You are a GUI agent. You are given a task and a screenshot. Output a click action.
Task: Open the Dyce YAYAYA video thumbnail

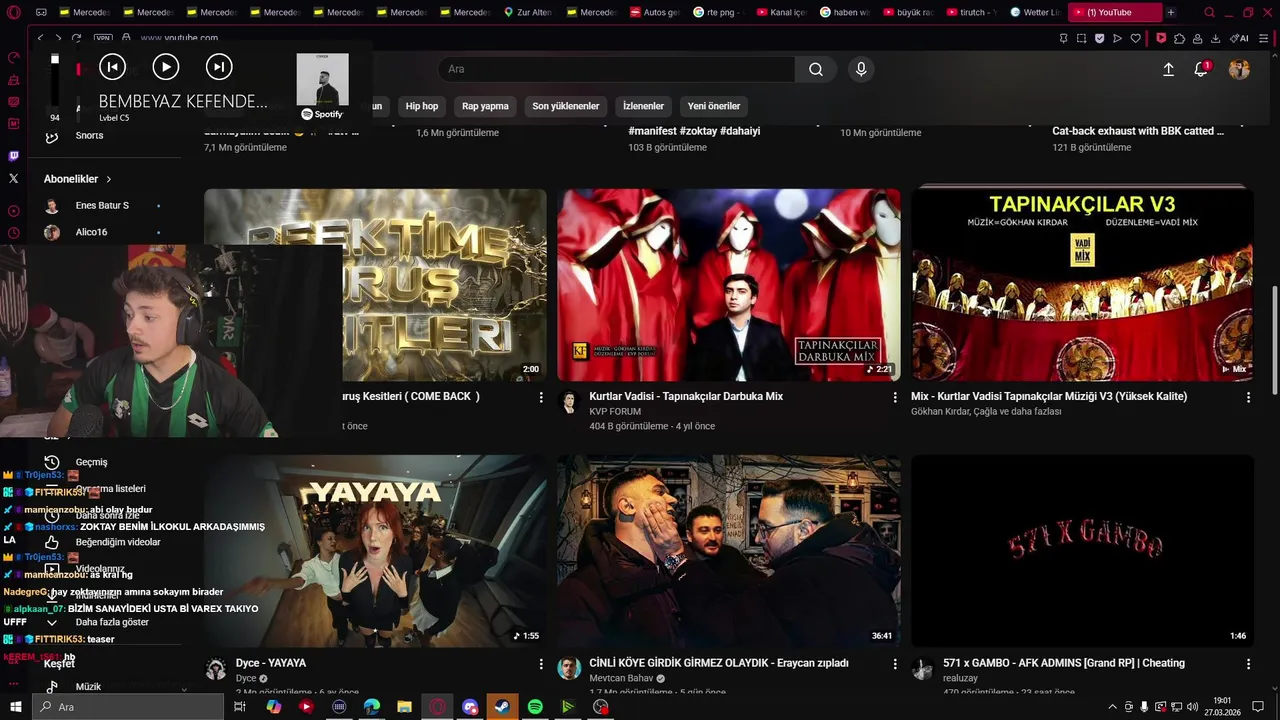point(375,551)
